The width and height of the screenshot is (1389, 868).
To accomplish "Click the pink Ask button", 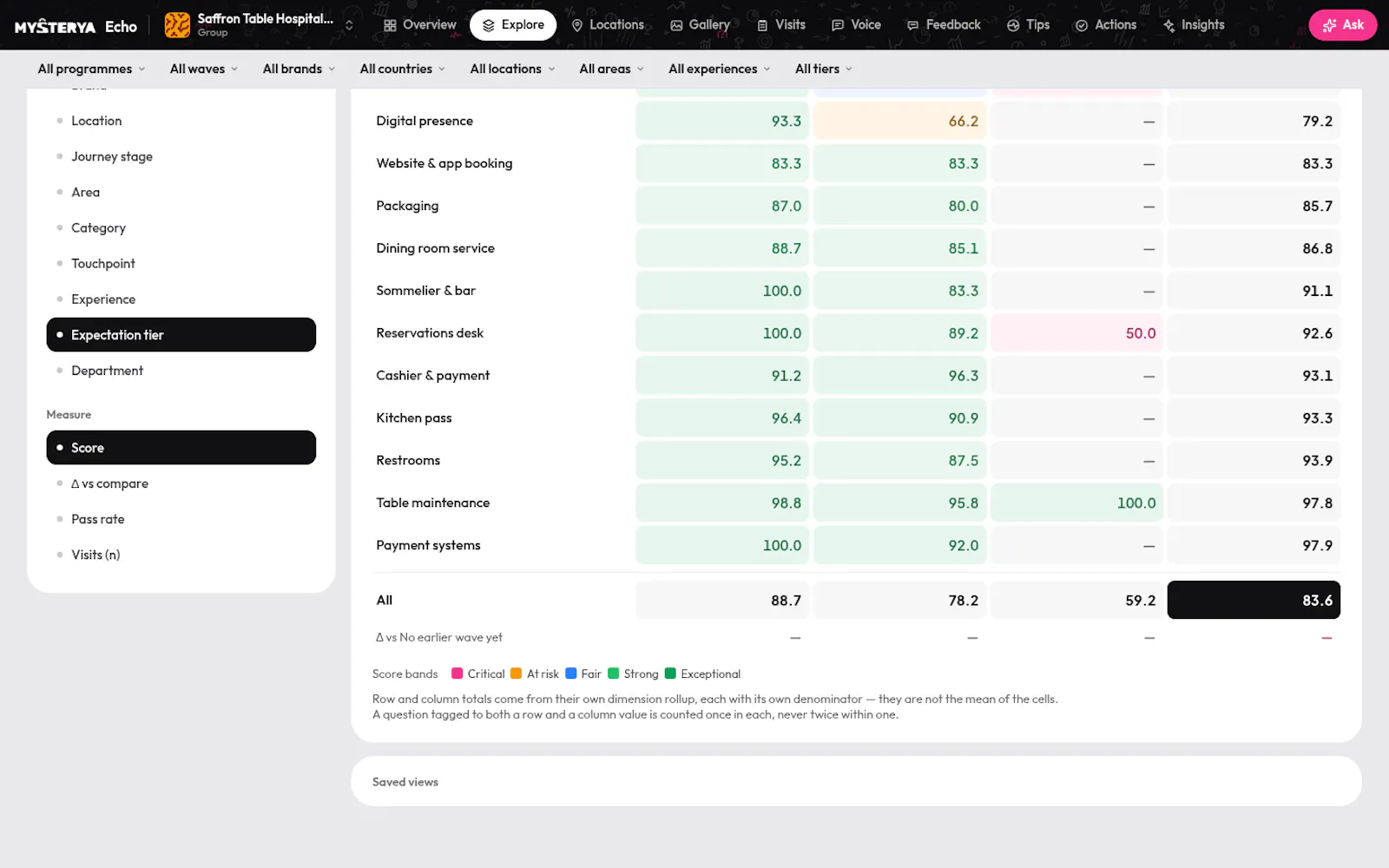I will (x=1342, y=25).
